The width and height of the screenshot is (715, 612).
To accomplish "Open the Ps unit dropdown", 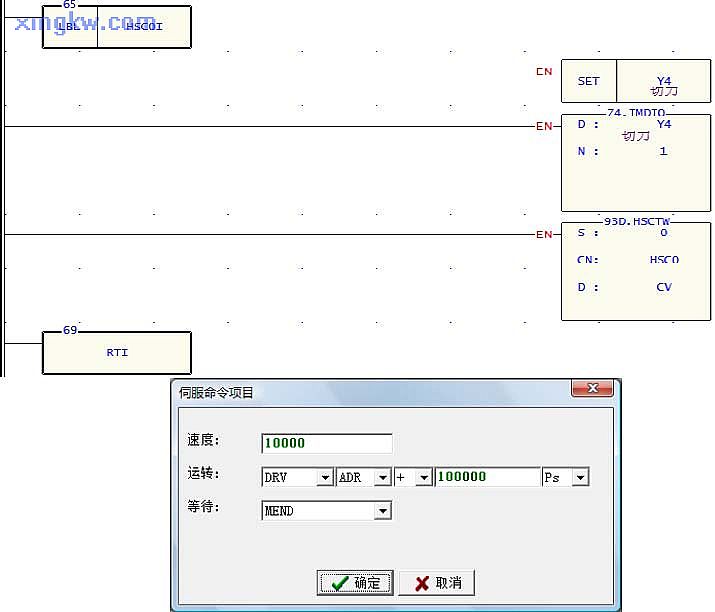I will pos(580,478).
